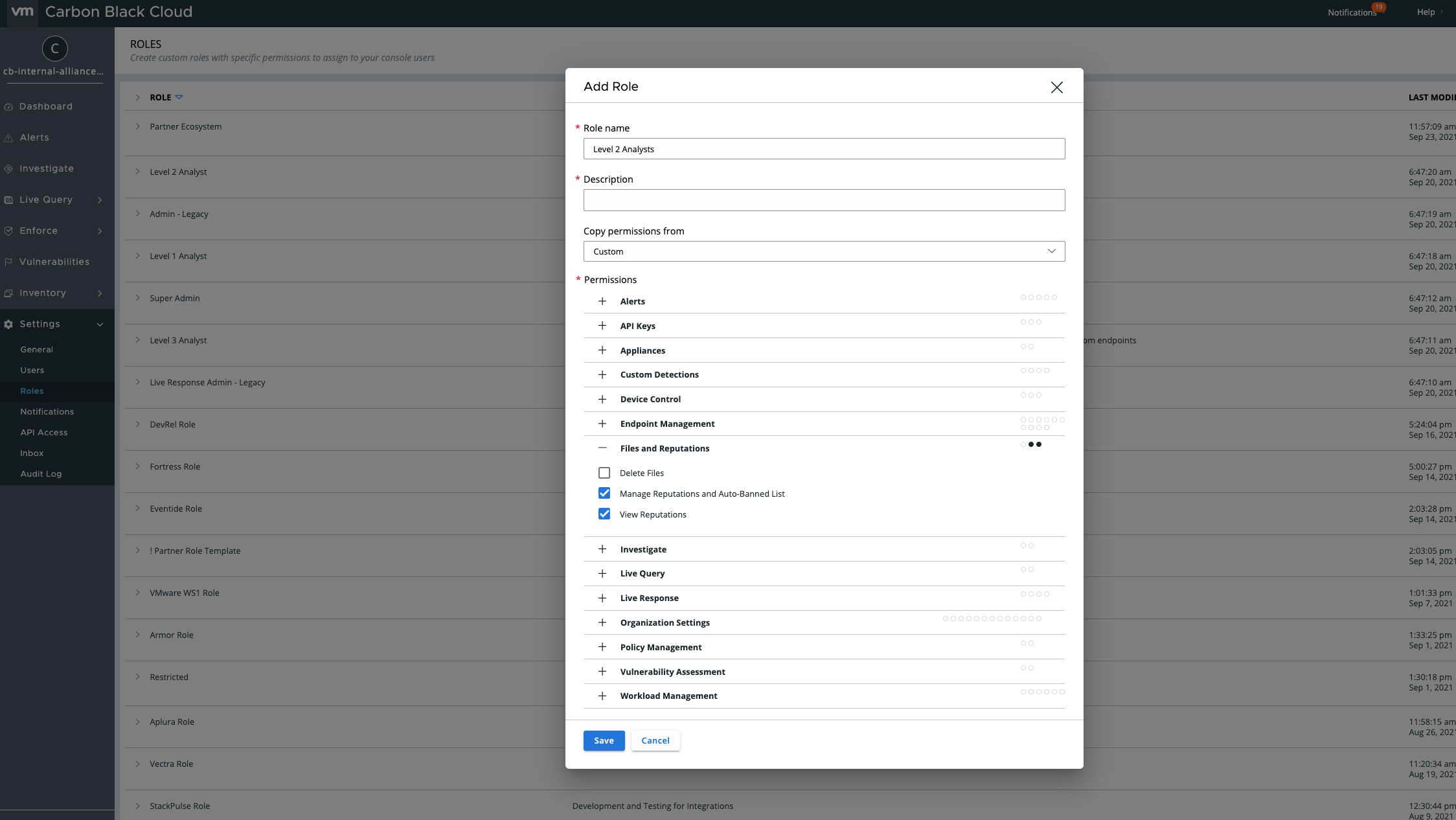Image resolution: width=1456 pixels, height=820 pixels.
Task: Sort by ROLE column arrow
Action: coord(179,97)
